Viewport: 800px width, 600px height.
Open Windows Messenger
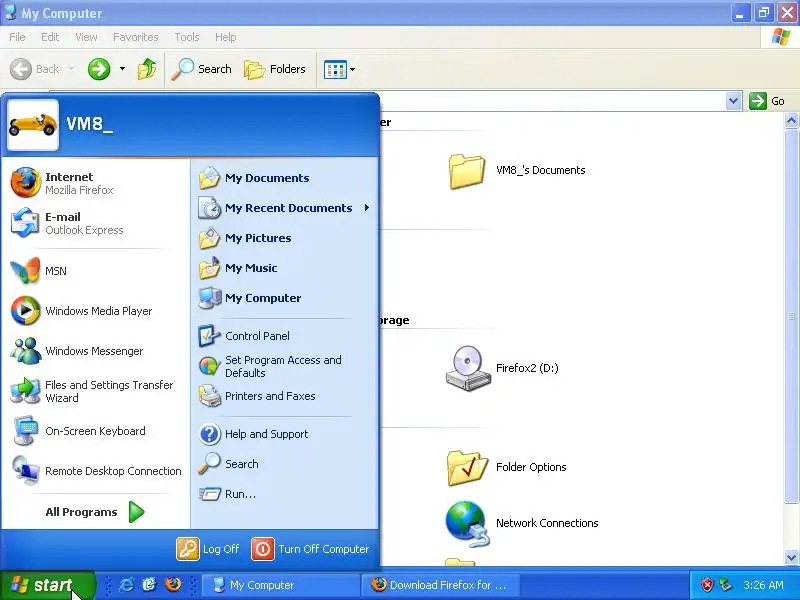point(95,351)
